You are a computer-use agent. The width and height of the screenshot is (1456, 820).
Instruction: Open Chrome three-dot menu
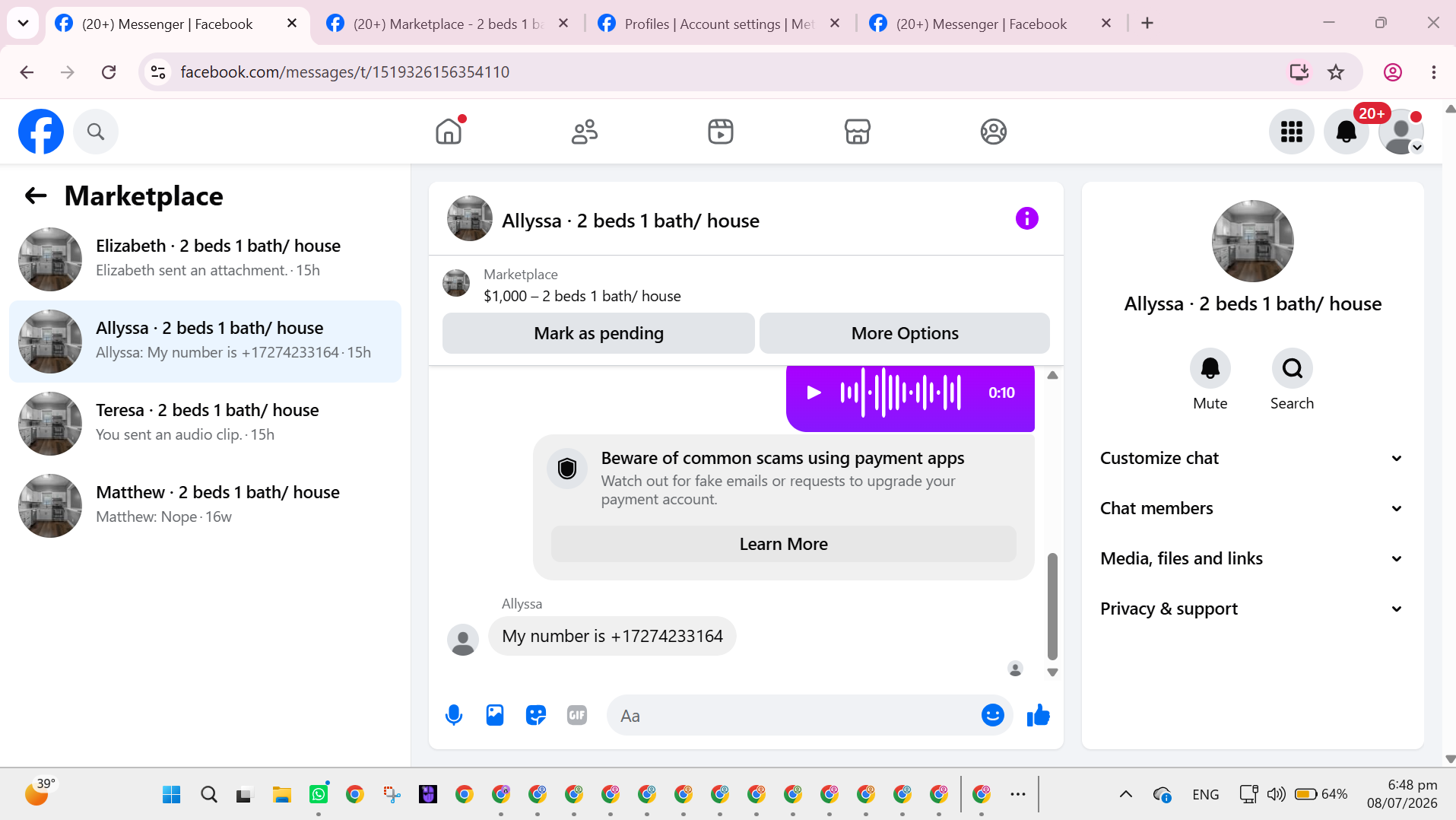pyautogui.click(x=1433, y=72)
